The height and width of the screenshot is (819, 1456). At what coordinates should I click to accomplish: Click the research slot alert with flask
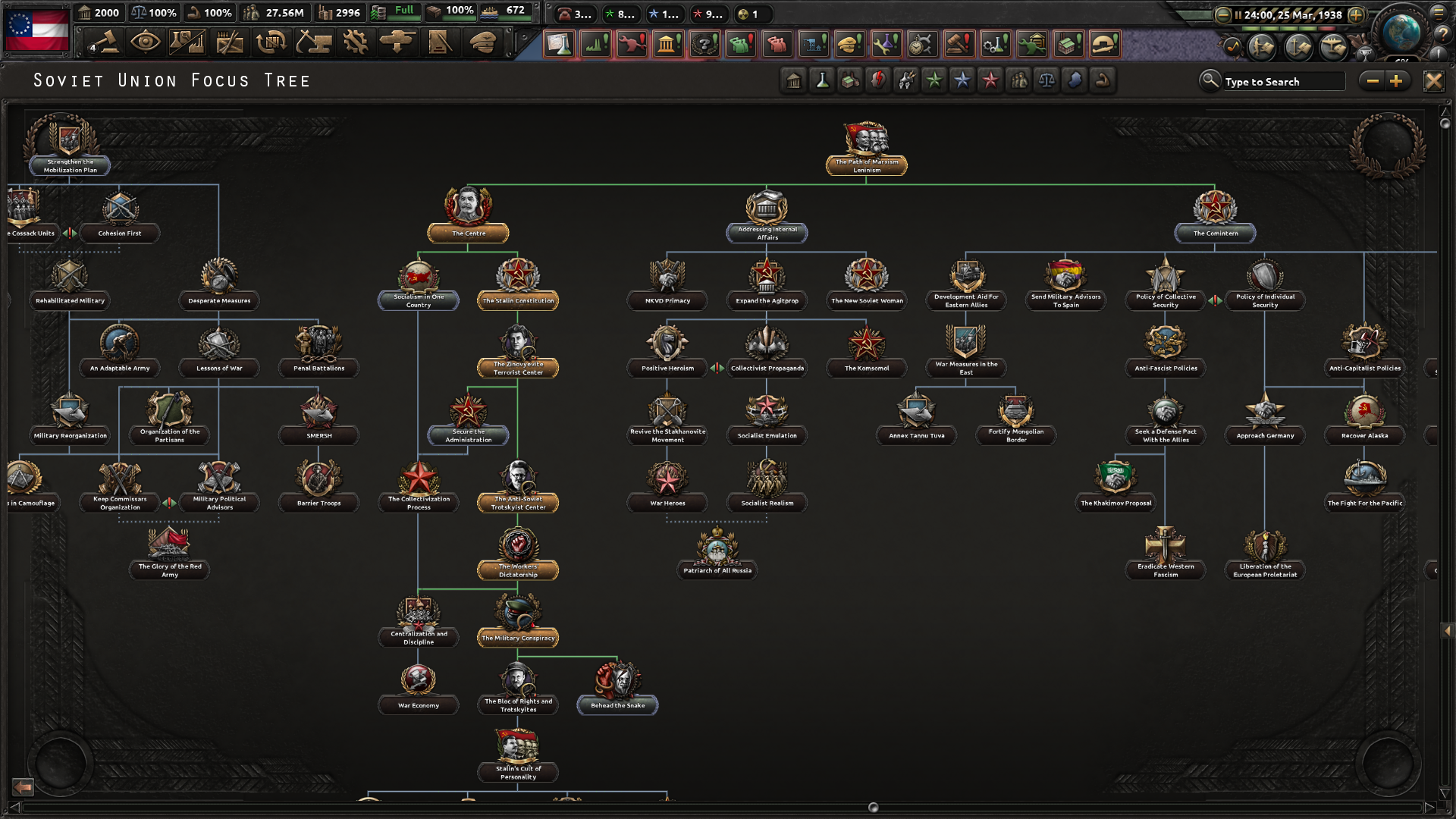(x=559, y=44)
